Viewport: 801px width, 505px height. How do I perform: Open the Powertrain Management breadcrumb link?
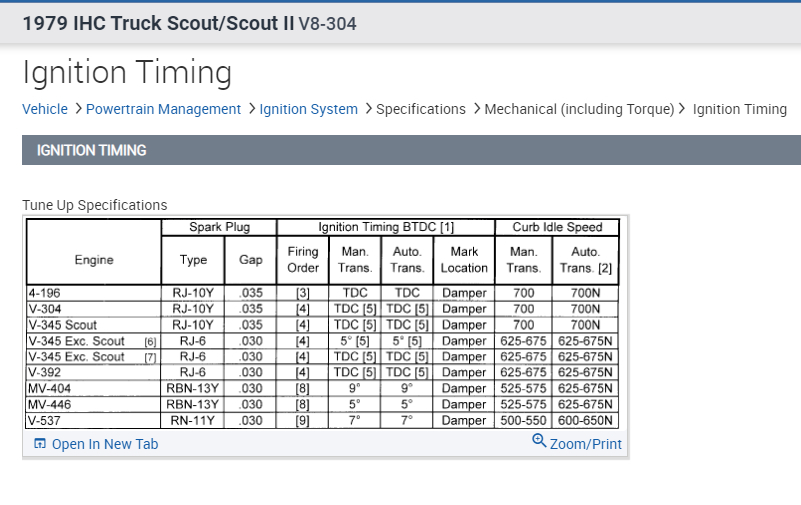point(163,109)
